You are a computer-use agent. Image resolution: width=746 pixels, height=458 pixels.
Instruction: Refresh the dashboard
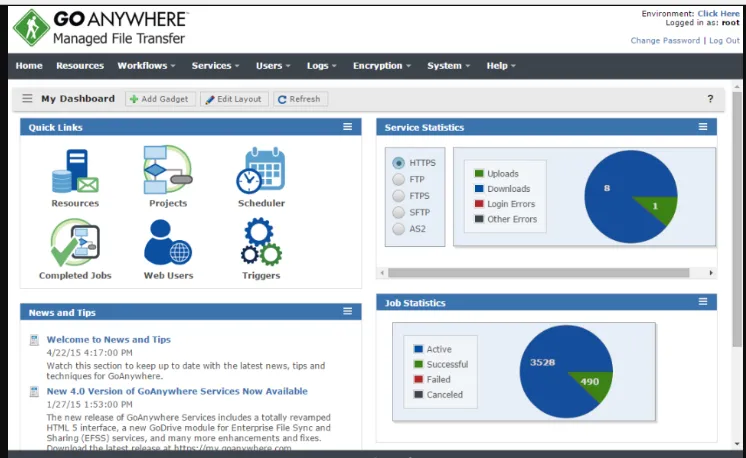(300, 99)
